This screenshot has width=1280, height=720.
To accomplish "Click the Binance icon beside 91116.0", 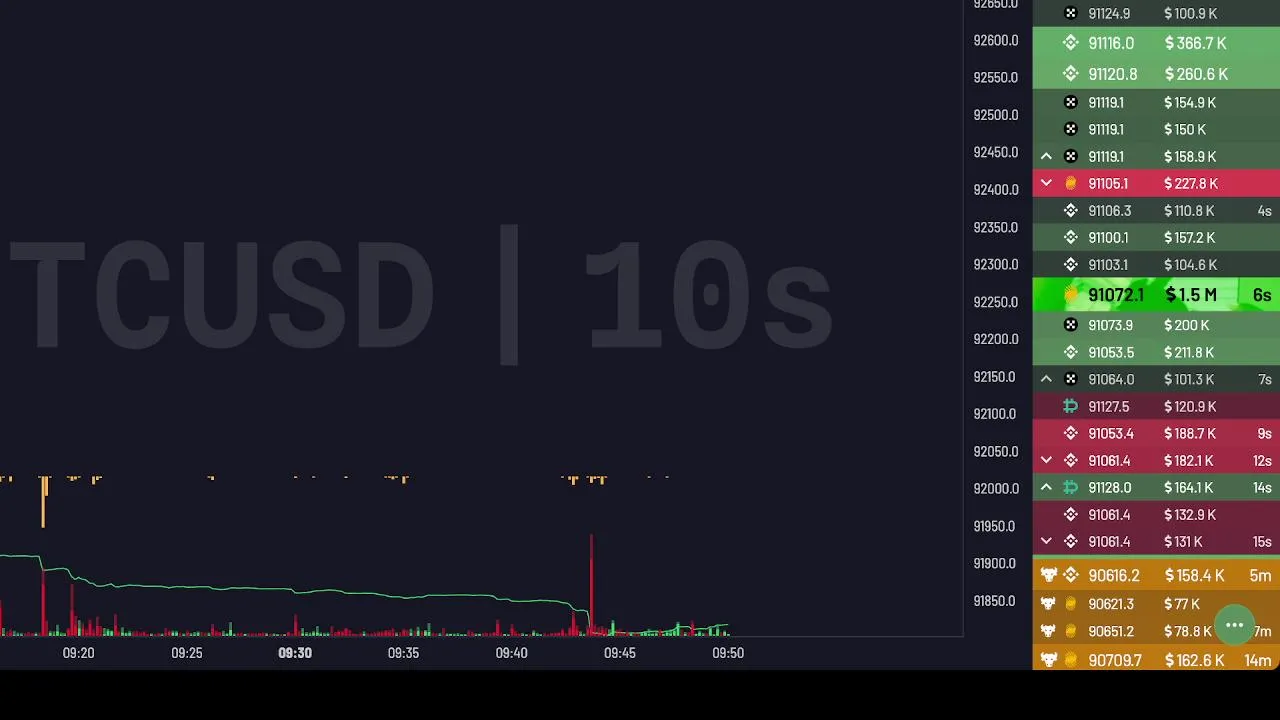I will click(1070, 43).
